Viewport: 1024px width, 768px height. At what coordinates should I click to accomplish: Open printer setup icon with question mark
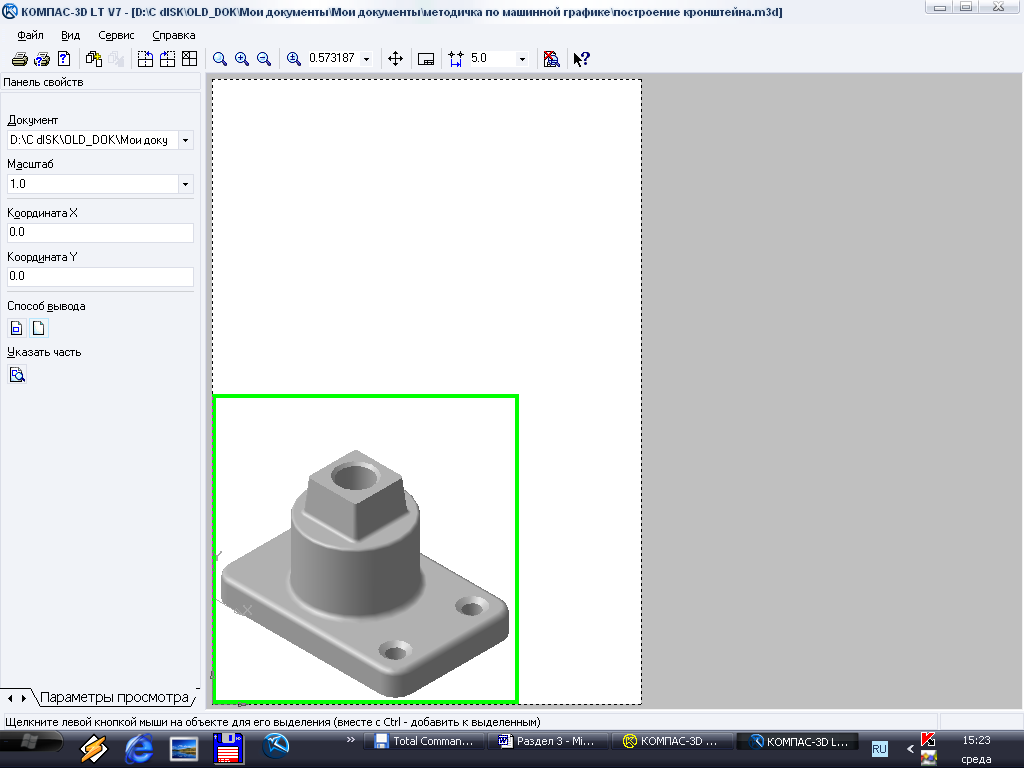[42, 59]
